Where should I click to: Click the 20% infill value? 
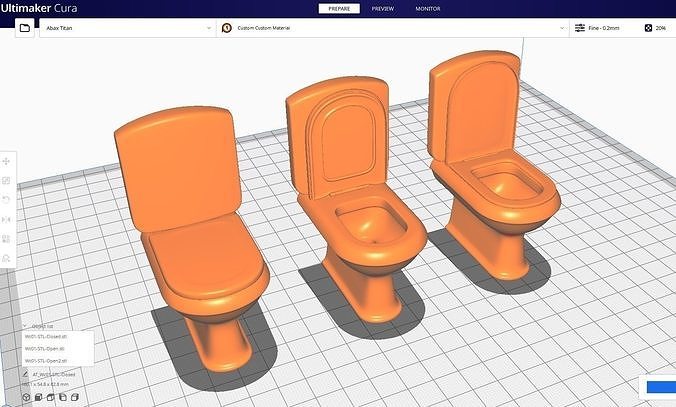click(x=660, y=28)
